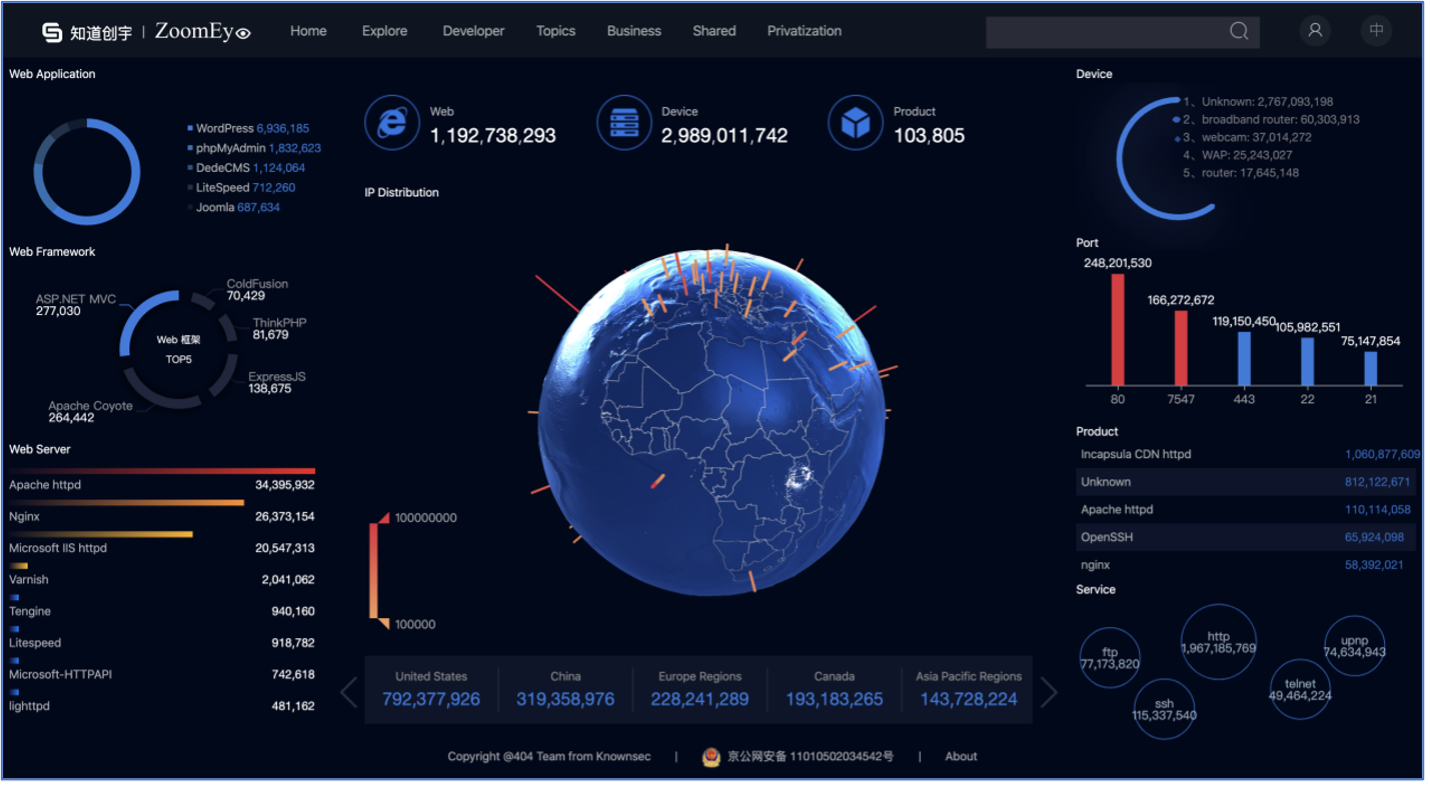Click the Product cube icon
Viewport: 1430px width, 785px height.
coord(855,123)
